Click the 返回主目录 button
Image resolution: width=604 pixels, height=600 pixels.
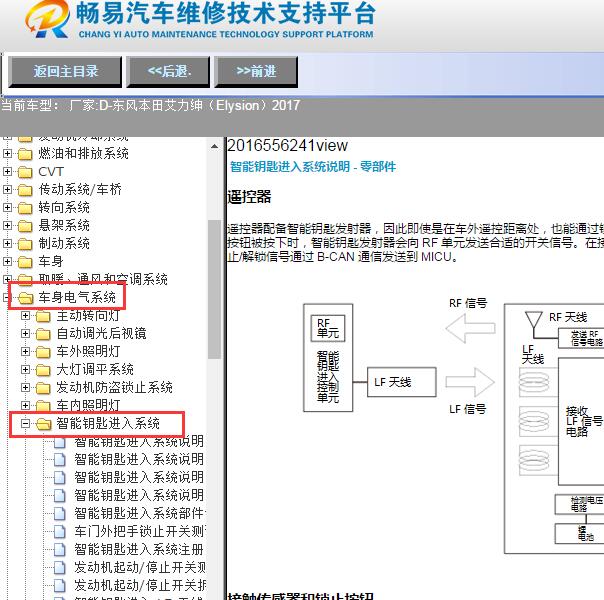tap(65, 71)
